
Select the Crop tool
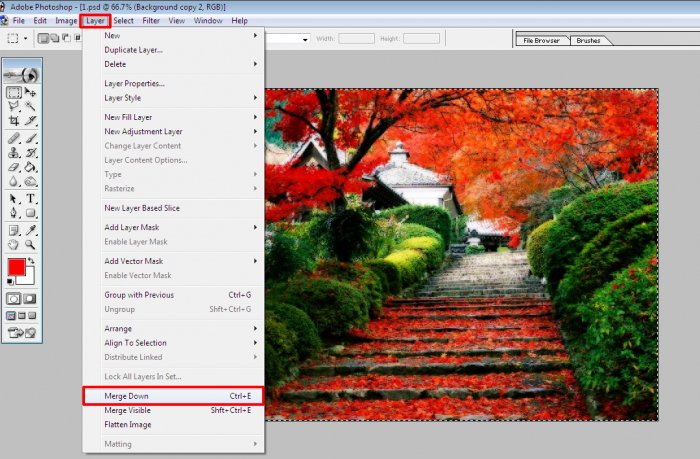[13, 121]
